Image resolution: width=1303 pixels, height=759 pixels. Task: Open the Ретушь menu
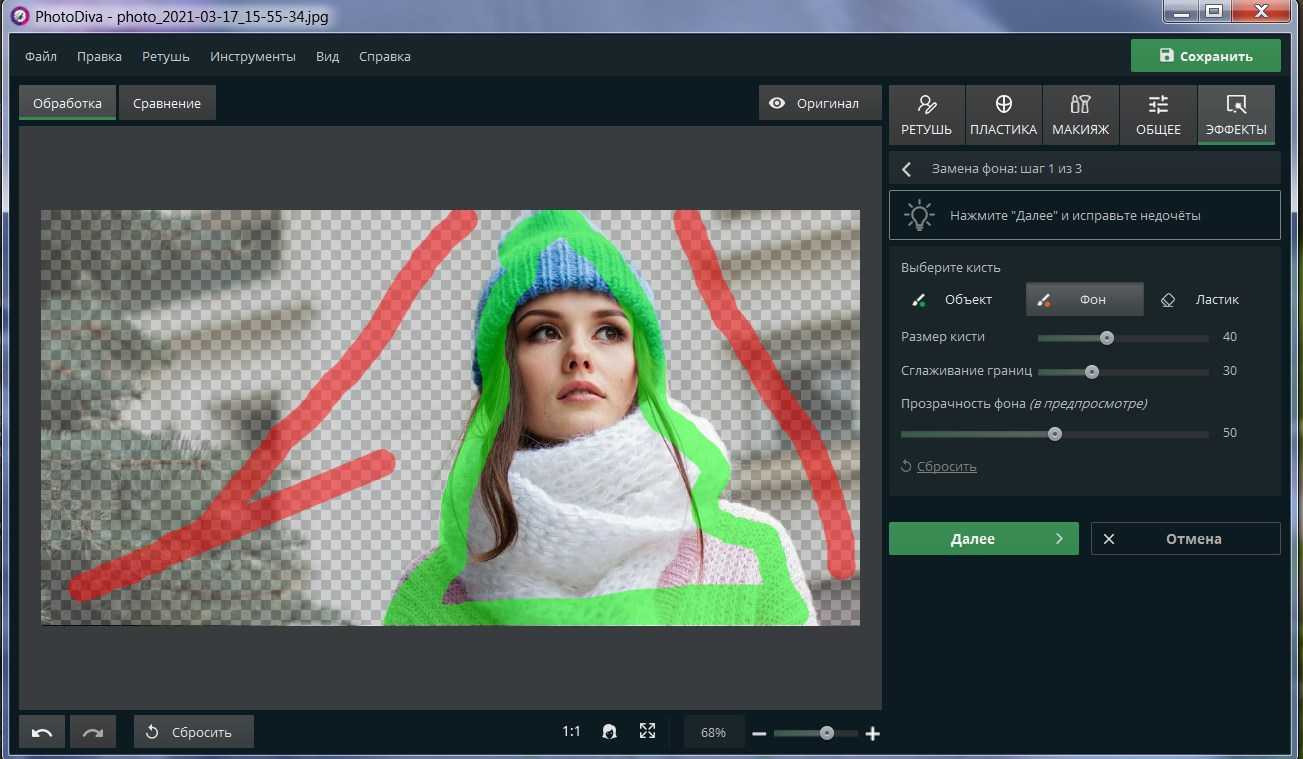pos(165,57)
